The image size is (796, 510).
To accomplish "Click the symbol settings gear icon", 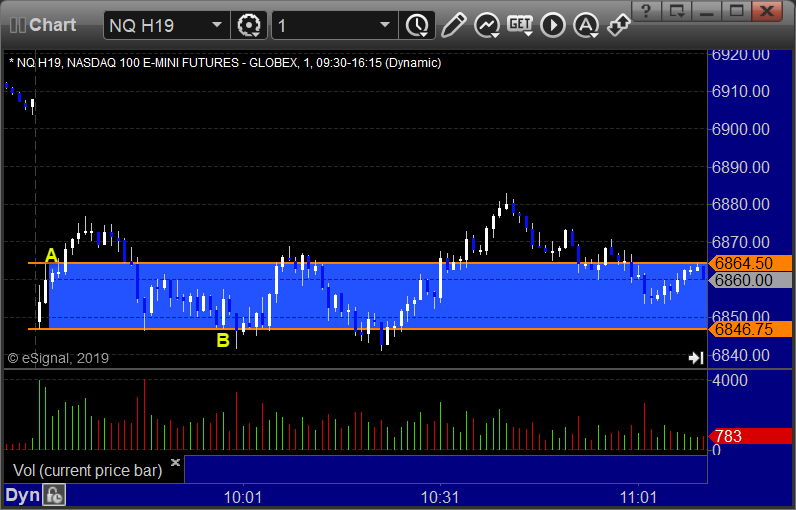I will [x=249, y=25].
